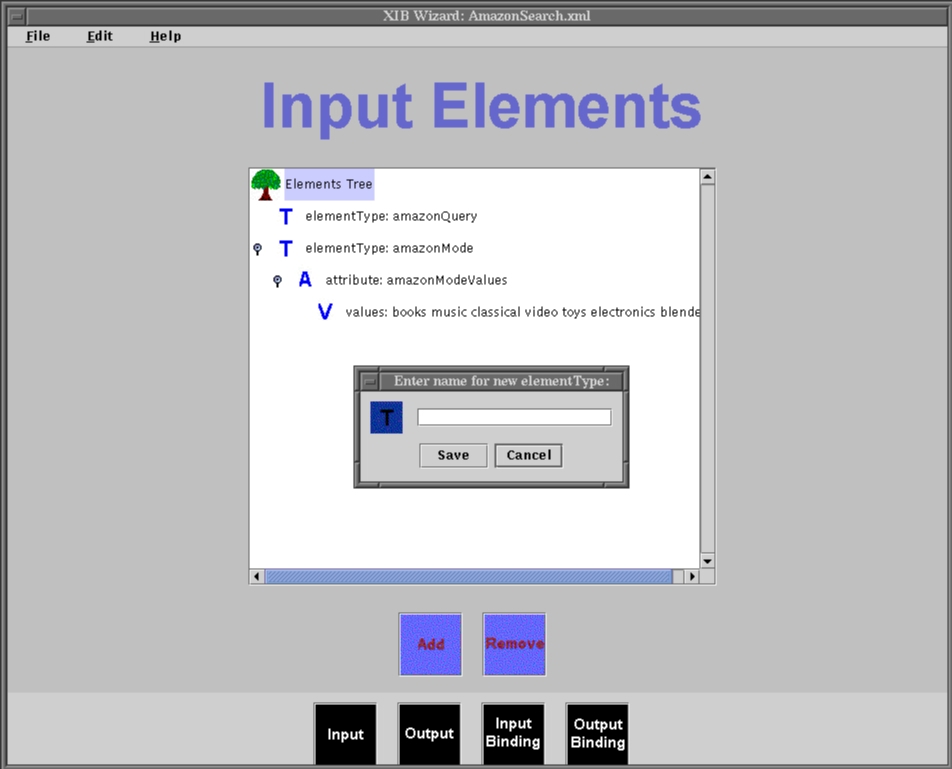Screen dimensions: 952x769
Task: Click the Add button
Action: [x=430, y=644]
